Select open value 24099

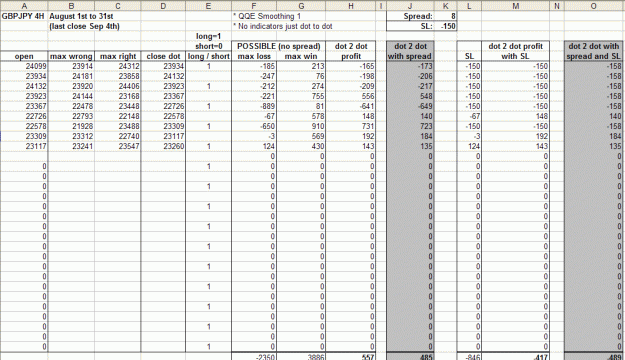(24, 66)
